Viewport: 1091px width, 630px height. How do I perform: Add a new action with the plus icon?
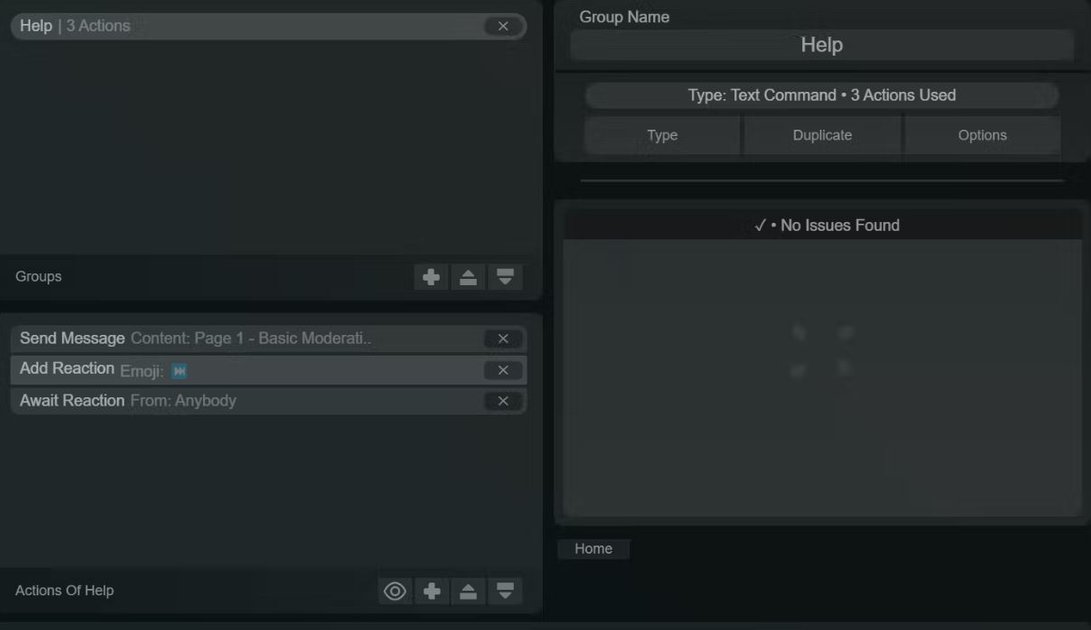coord(431,590)
